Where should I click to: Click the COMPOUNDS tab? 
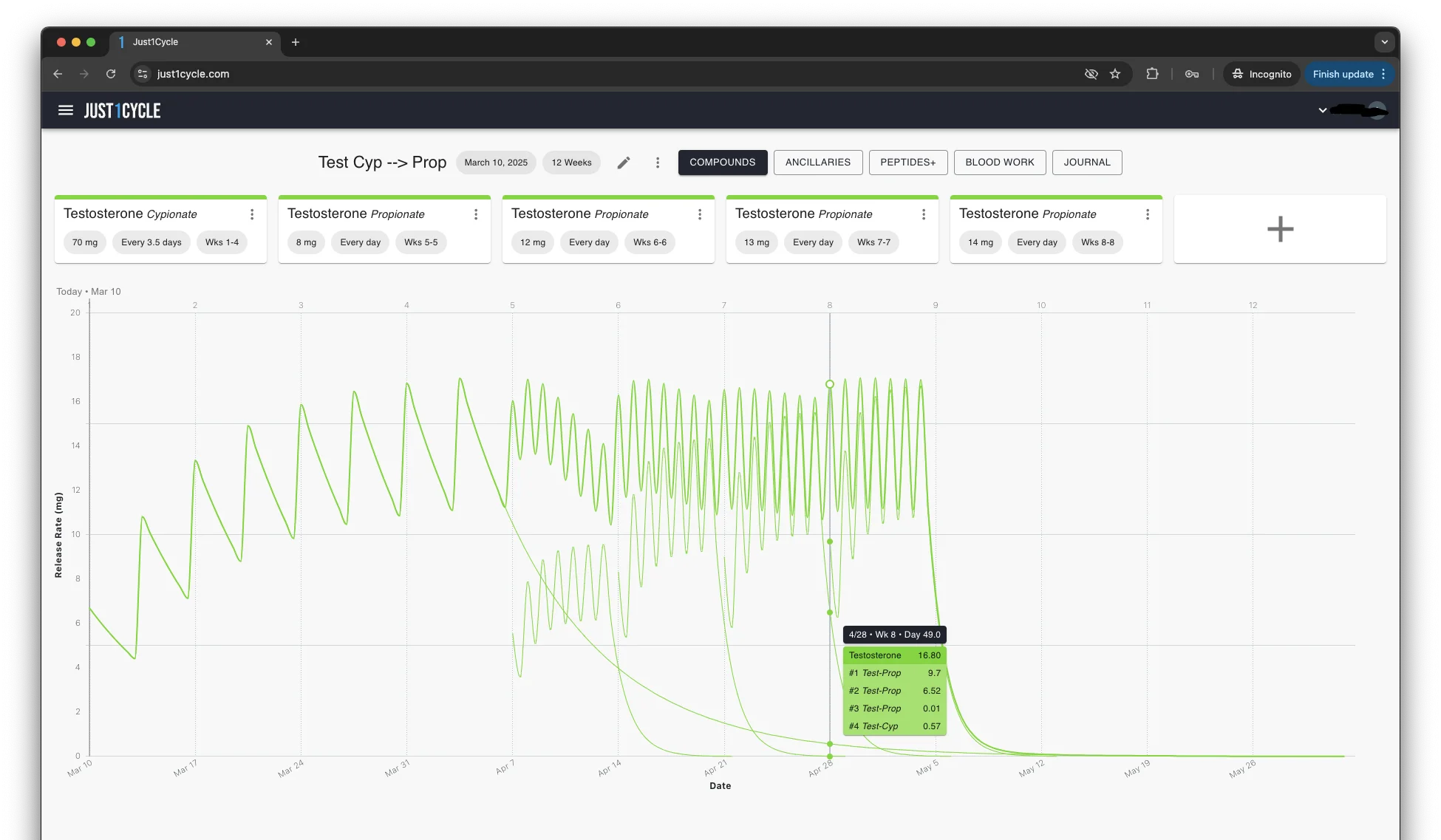(723, 162)
